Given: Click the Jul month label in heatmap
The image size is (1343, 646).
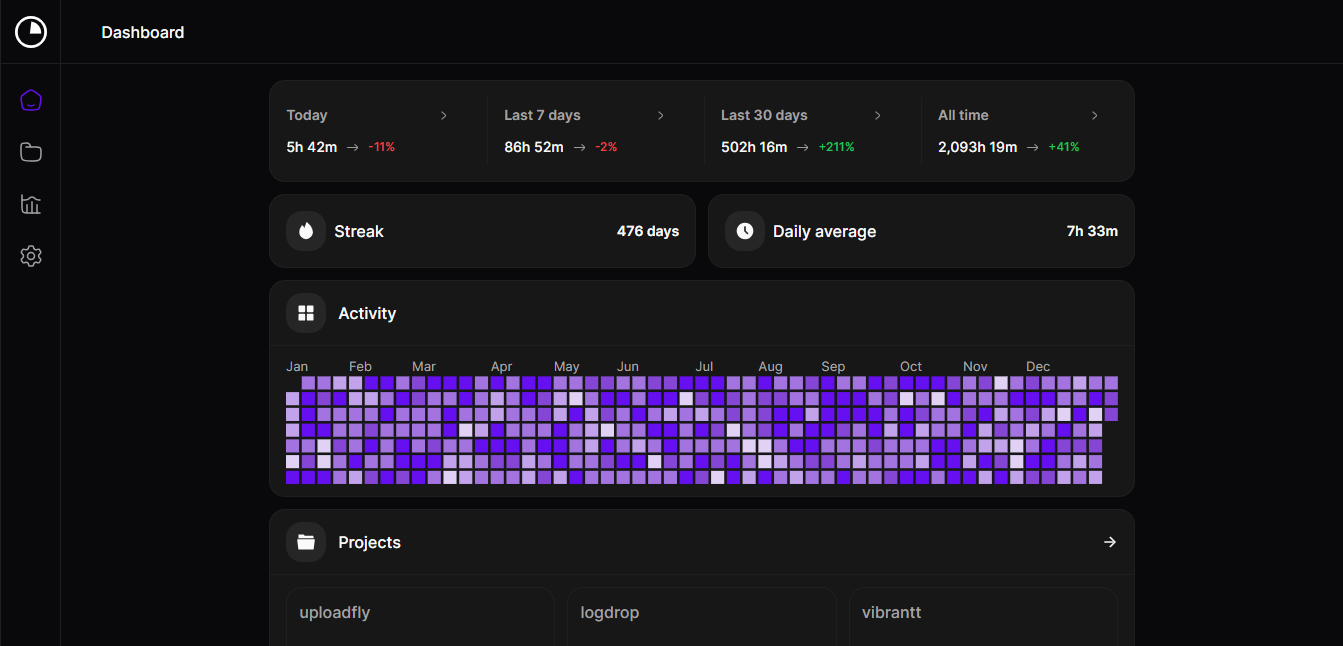Looking at the screenshot, I should [705, 366].
